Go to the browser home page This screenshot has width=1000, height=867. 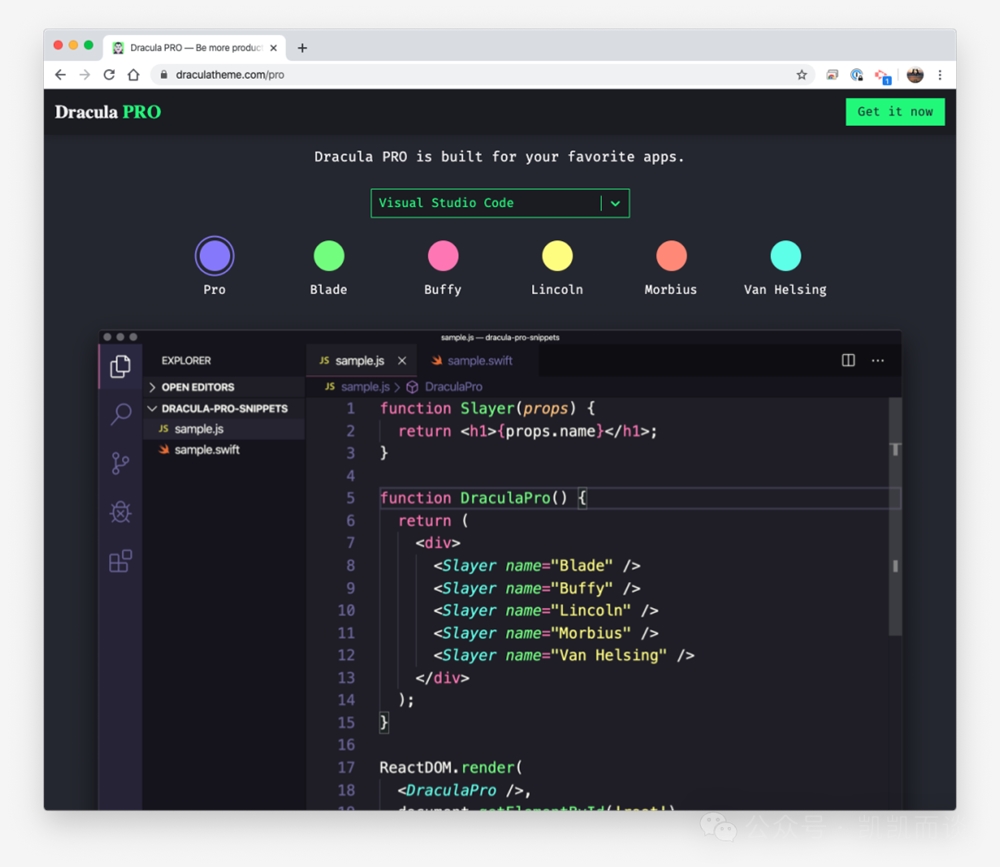pos(133,75)
